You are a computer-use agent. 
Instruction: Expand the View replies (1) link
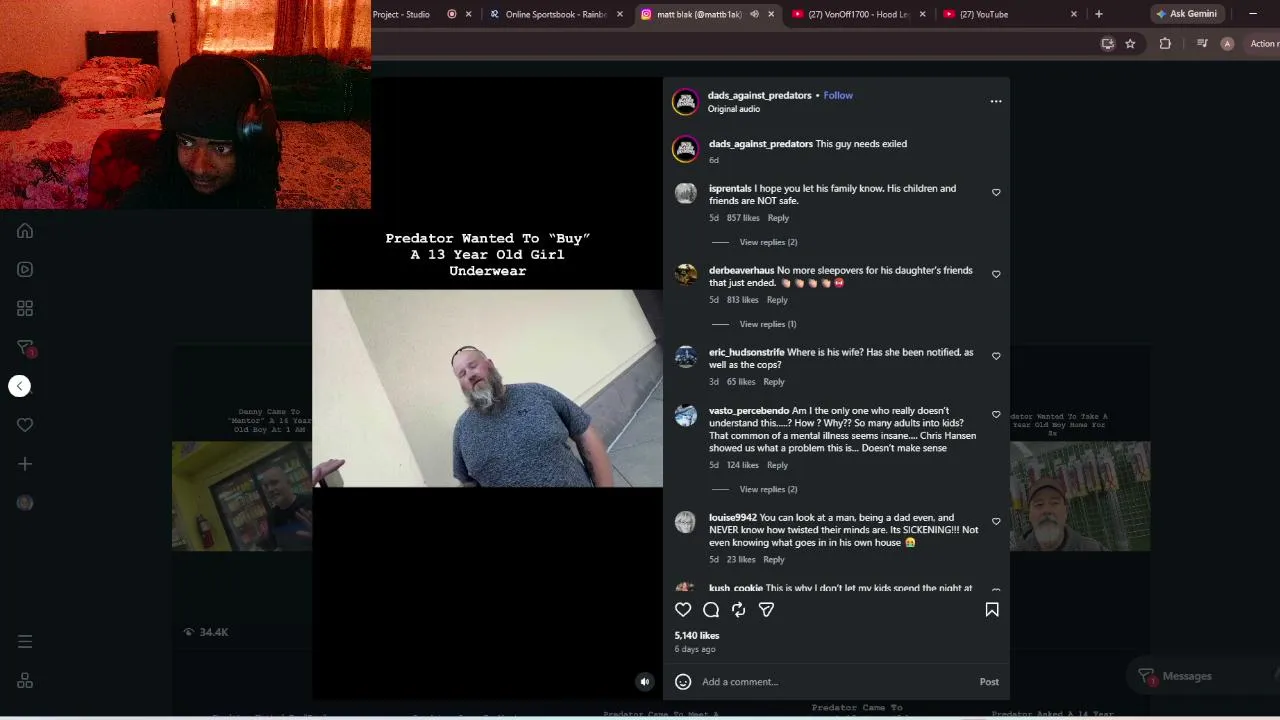tap(768, 324)
